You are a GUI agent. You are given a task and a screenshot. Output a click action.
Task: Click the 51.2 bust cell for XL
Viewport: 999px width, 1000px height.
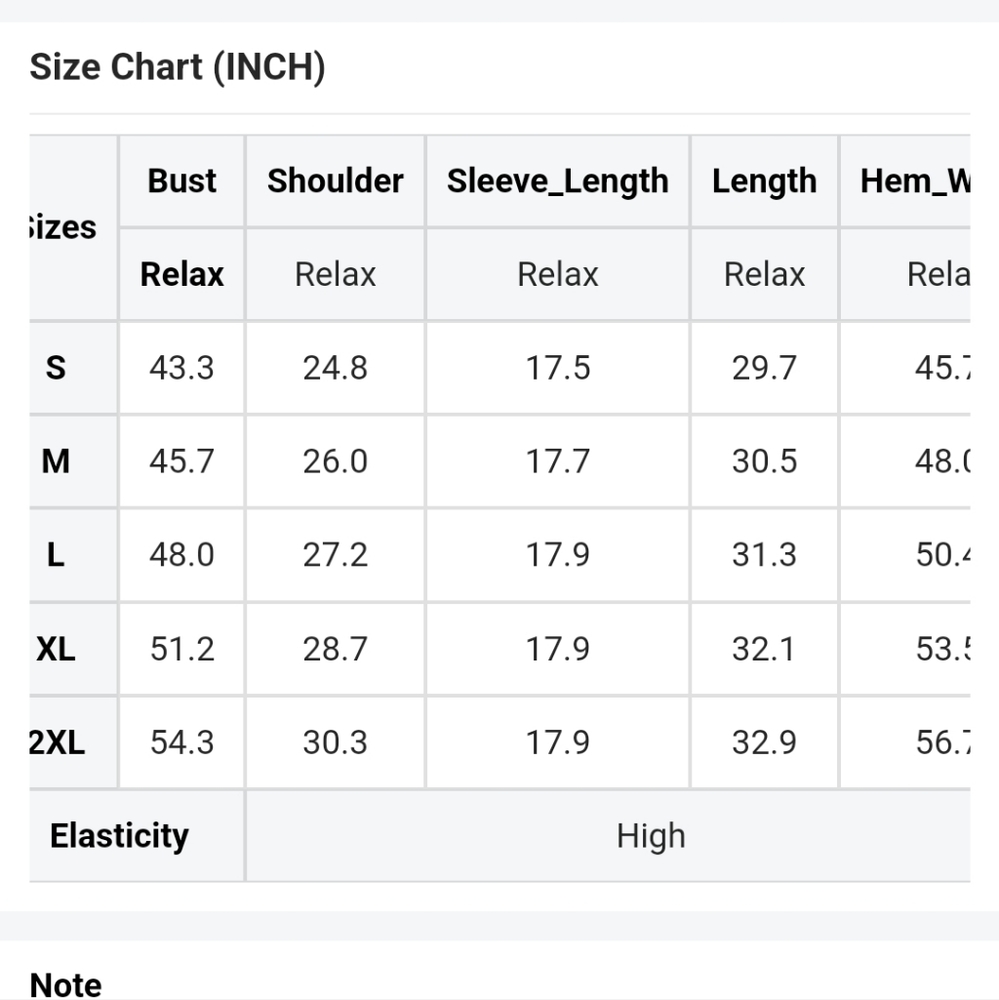[182, 649]
